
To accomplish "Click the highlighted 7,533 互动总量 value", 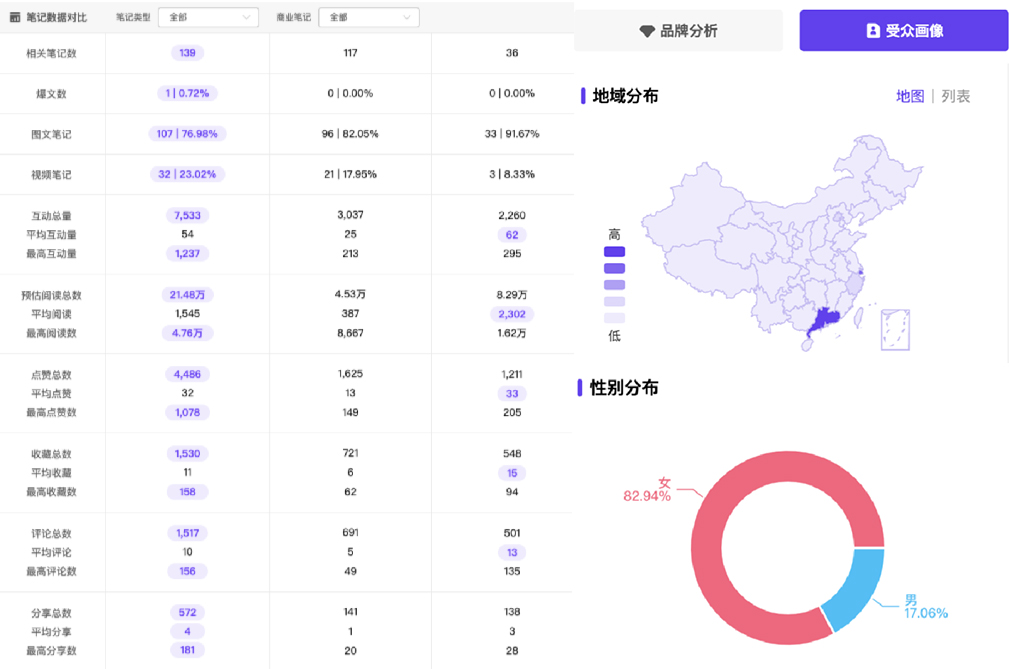I will click(187, 215).
